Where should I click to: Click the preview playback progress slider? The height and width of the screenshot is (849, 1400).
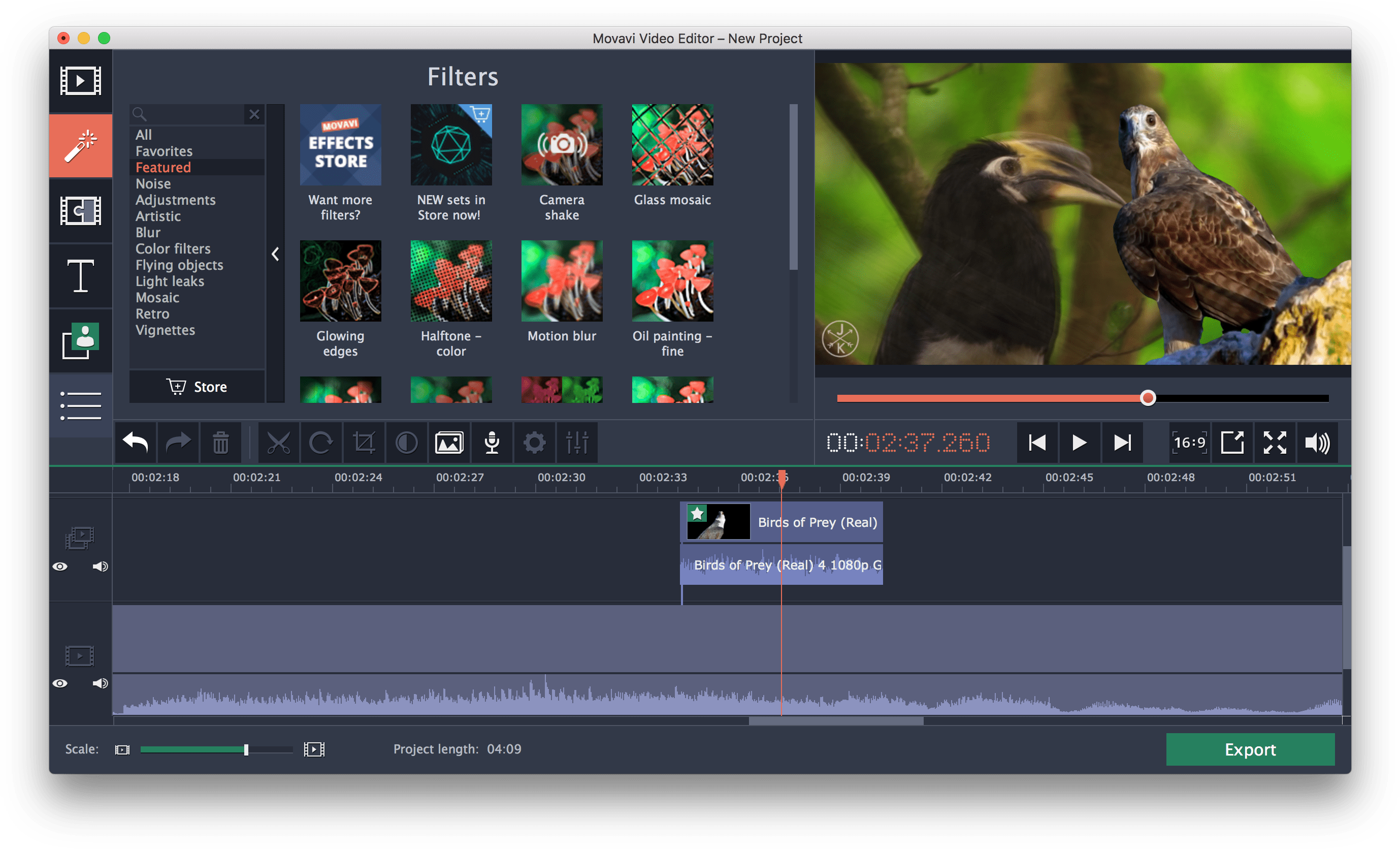(1147, 398)
